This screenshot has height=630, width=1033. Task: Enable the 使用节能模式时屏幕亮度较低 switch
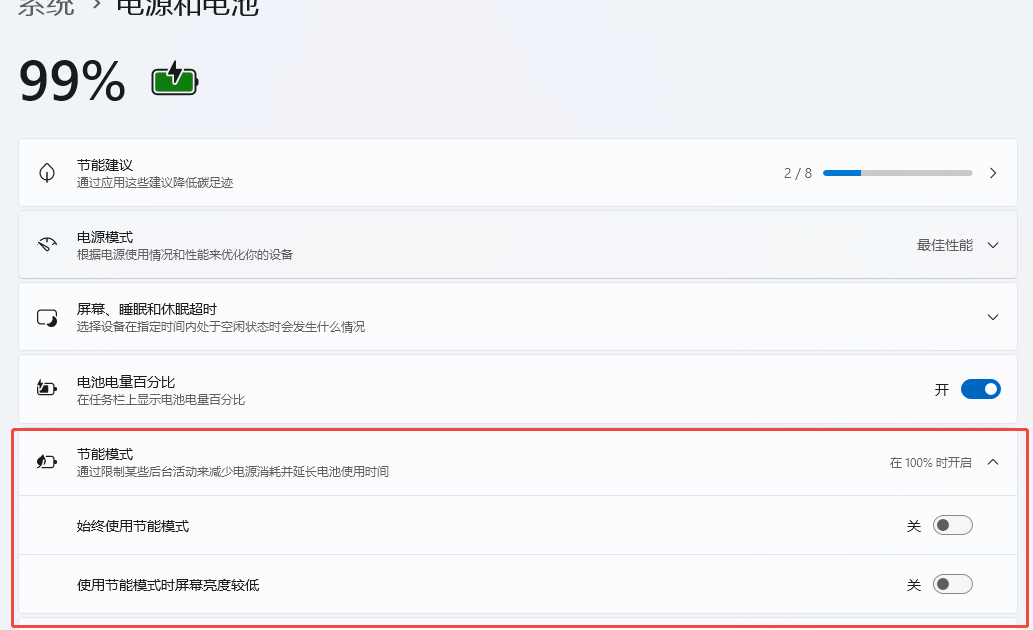tap(953, 584)
